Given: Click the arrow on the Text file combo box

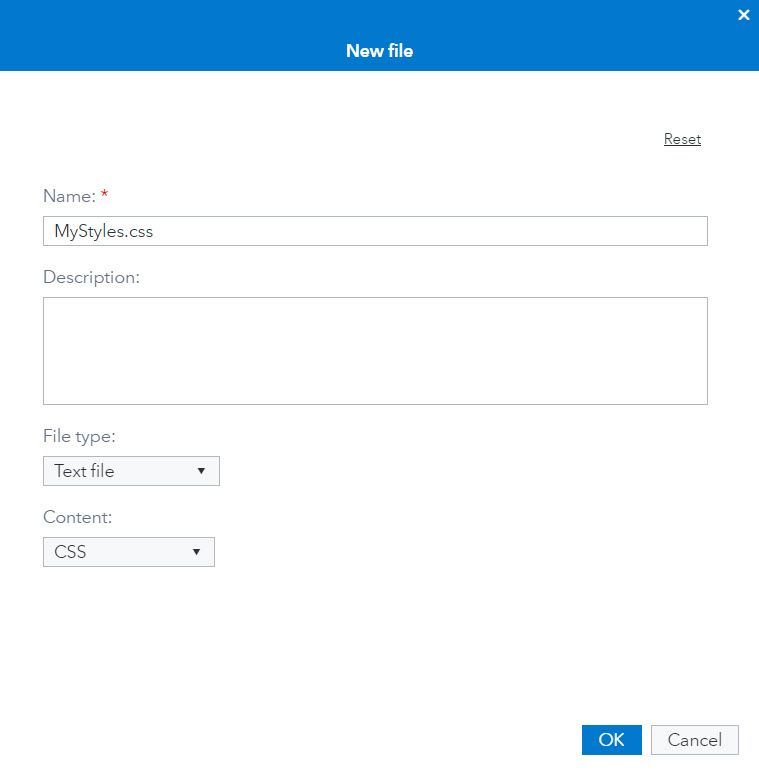Looking at the screenshot, I should 201,471.
